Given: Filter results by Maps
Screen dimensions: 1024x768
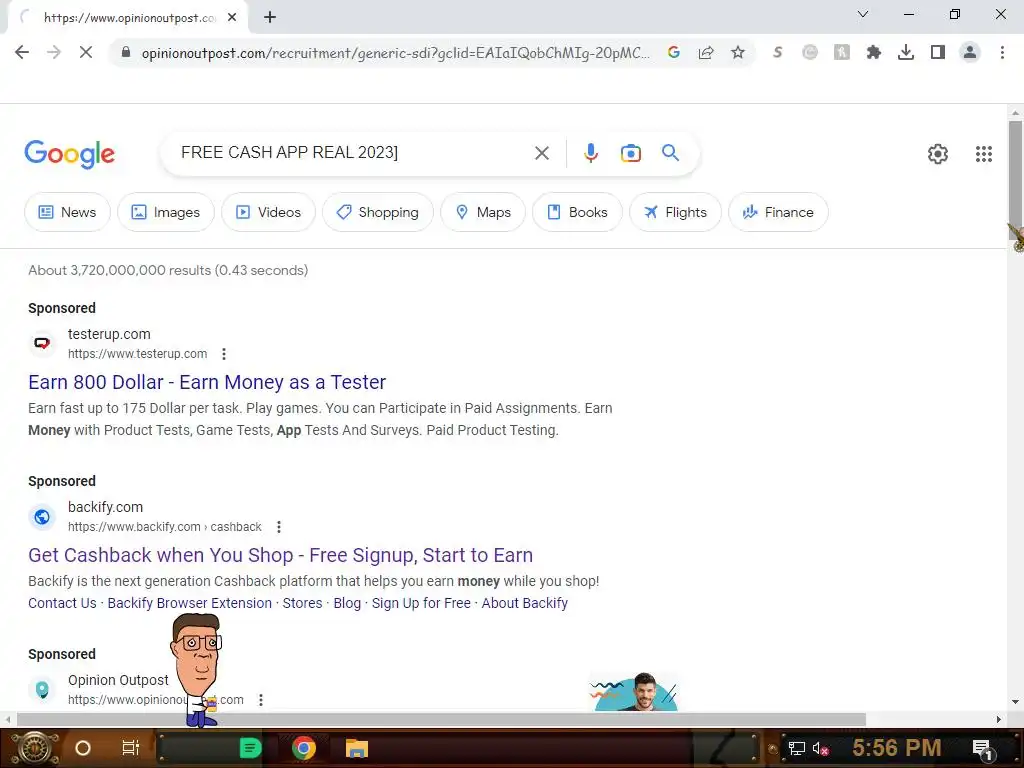Looking at the screenshot, I should (483, 212).
